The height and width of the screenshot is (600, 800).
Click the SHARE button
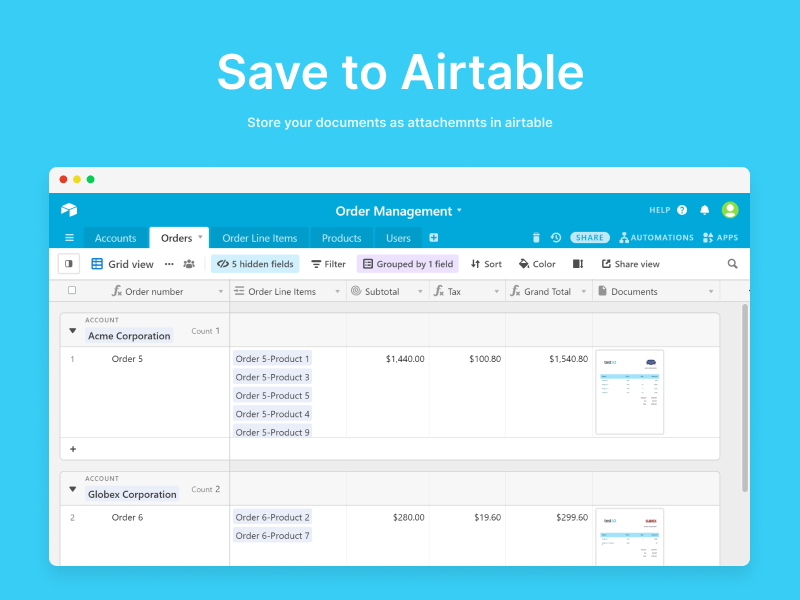590,238
